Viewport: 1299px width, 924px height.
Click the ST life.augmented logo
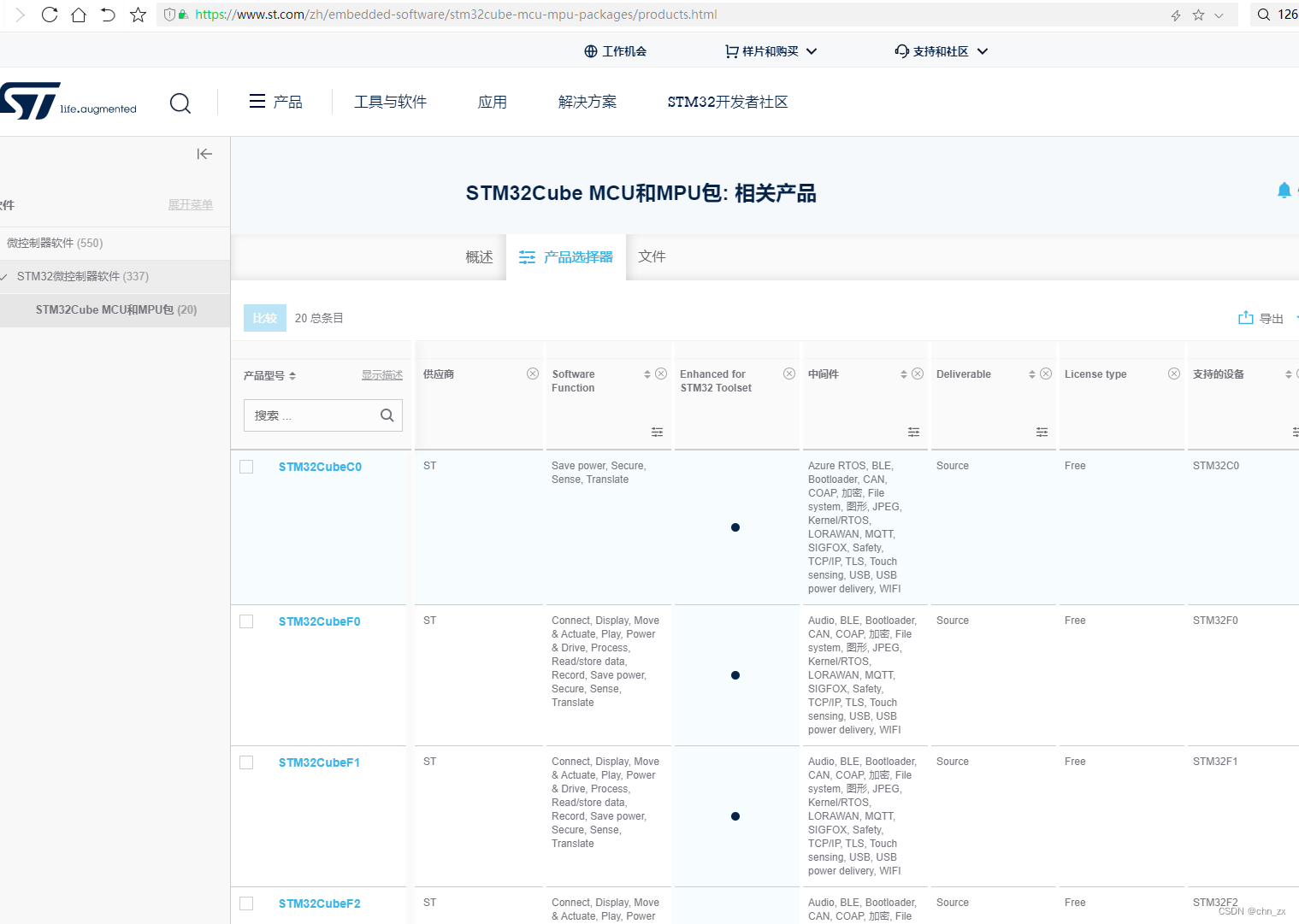[x=68, y=101]
